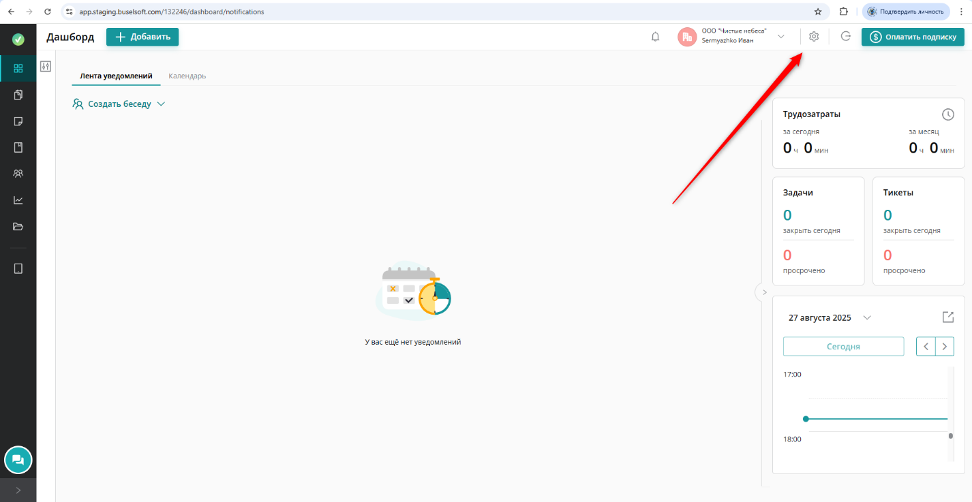Image resolution: width=972 pixels, height=502 pixels.
Task: Click the Тикеты закрыть сегодня count
Action: click(888, 215)
